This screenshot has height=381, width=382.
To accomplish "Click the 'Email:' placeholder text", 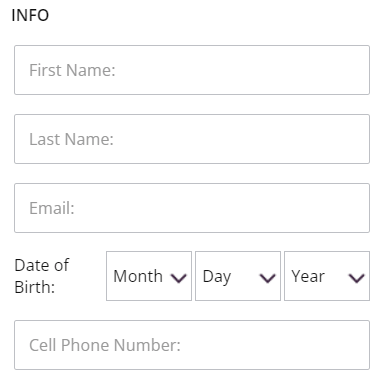I will click(x=52, y=208).
